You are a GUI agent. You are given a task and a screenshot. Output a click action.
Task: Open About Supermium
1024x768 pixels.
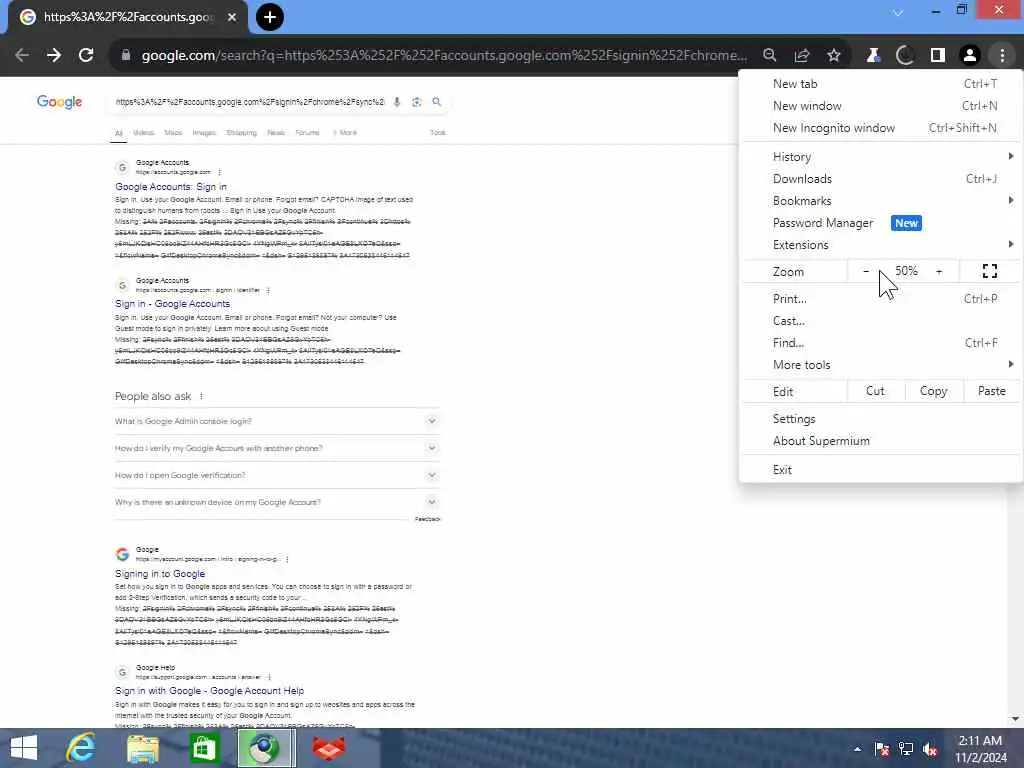(880, 441)
